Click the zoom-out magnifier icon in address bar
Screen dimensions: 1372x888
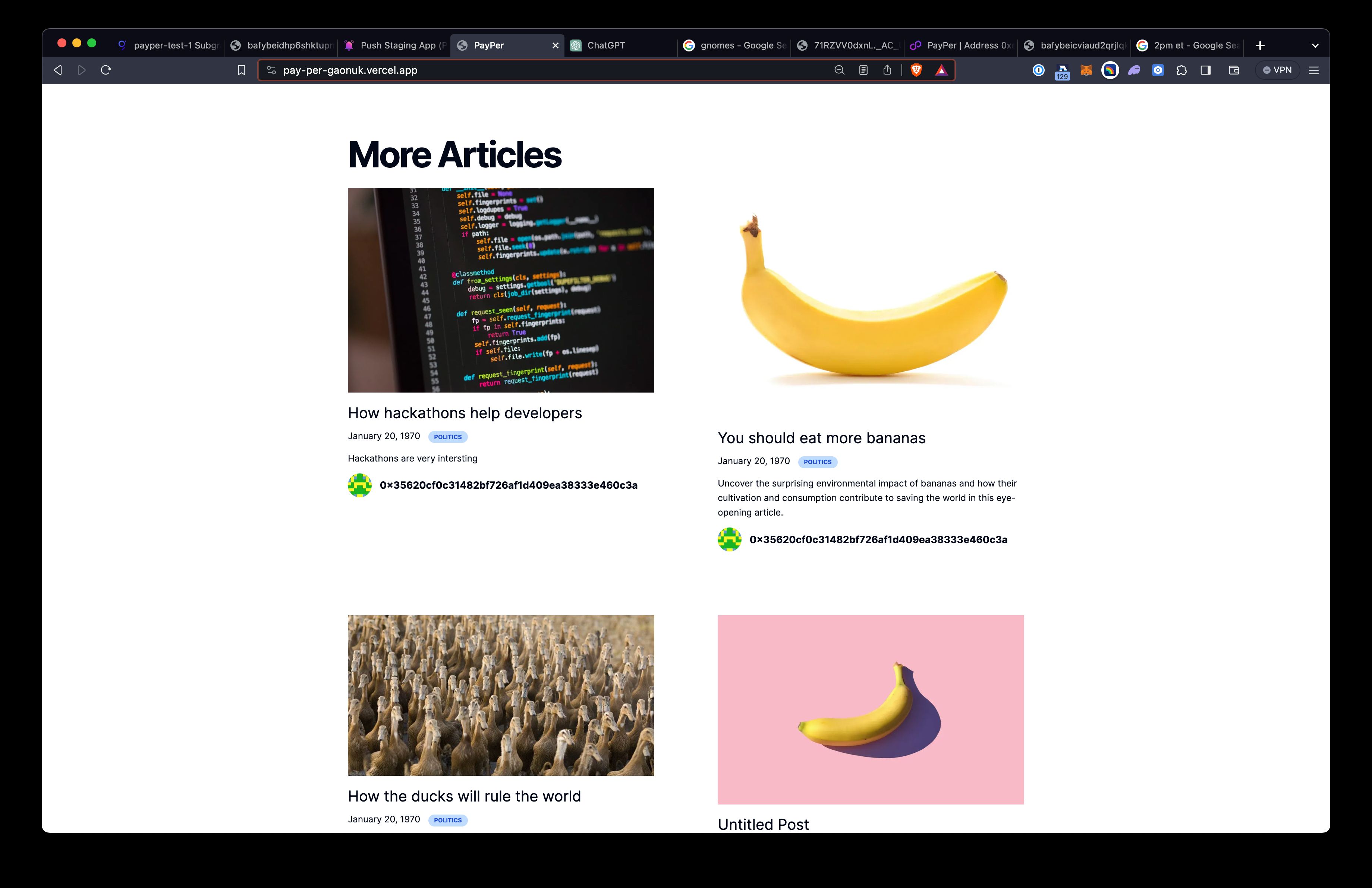pyautogui.click(x=839, y=70)
